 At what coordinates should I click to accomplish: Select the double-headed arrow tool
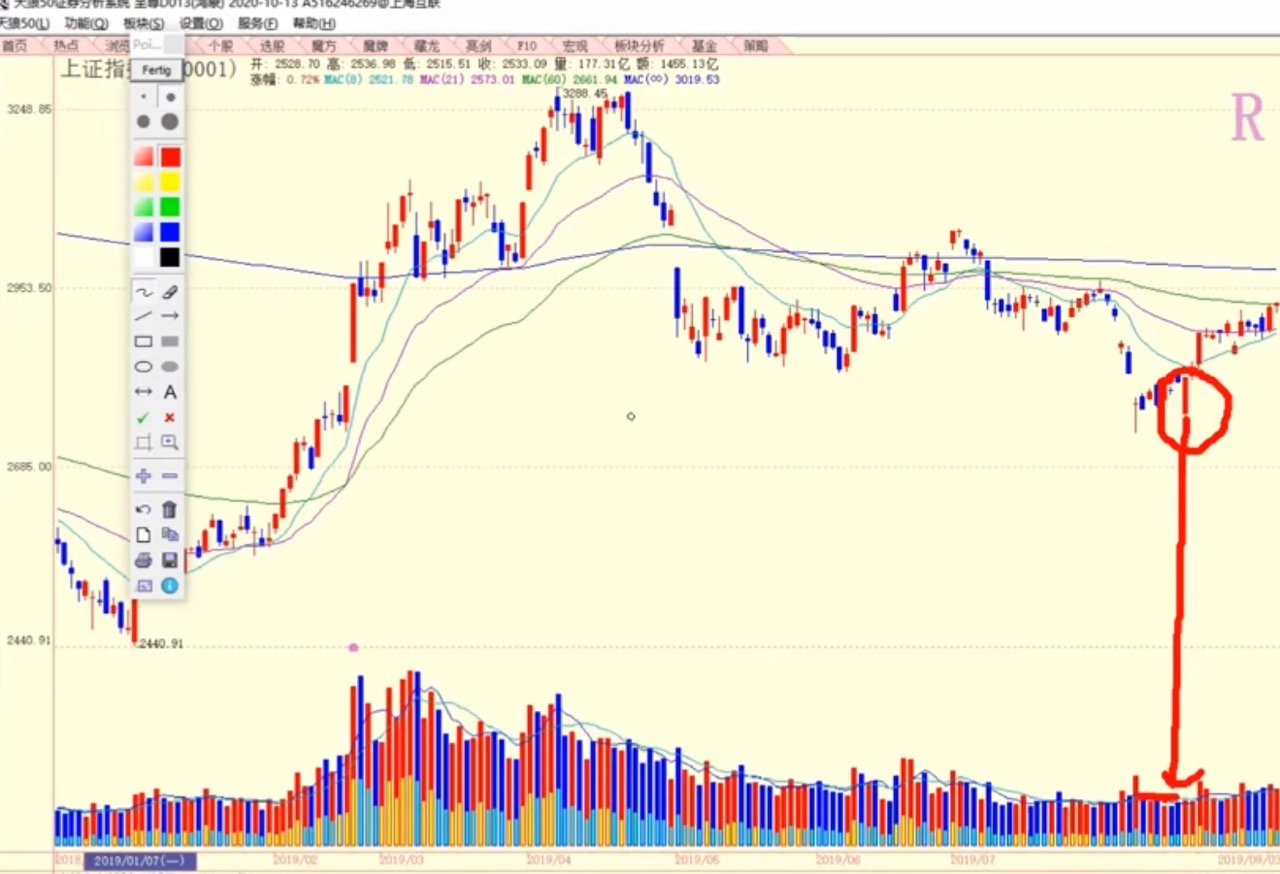click(144, 392)
